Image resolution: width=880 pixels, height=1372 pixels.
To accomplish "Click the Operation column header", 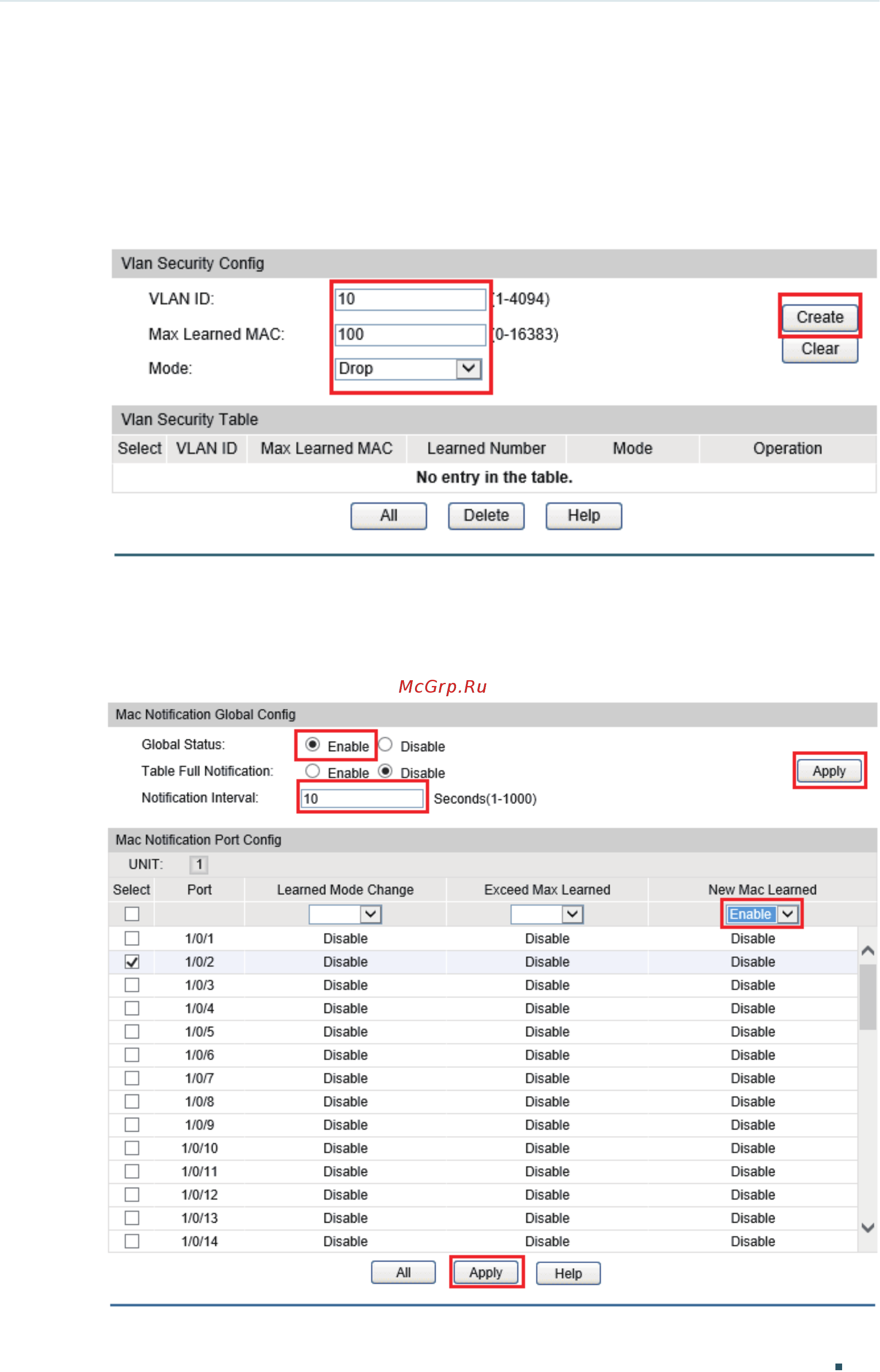I will (787, 449).
